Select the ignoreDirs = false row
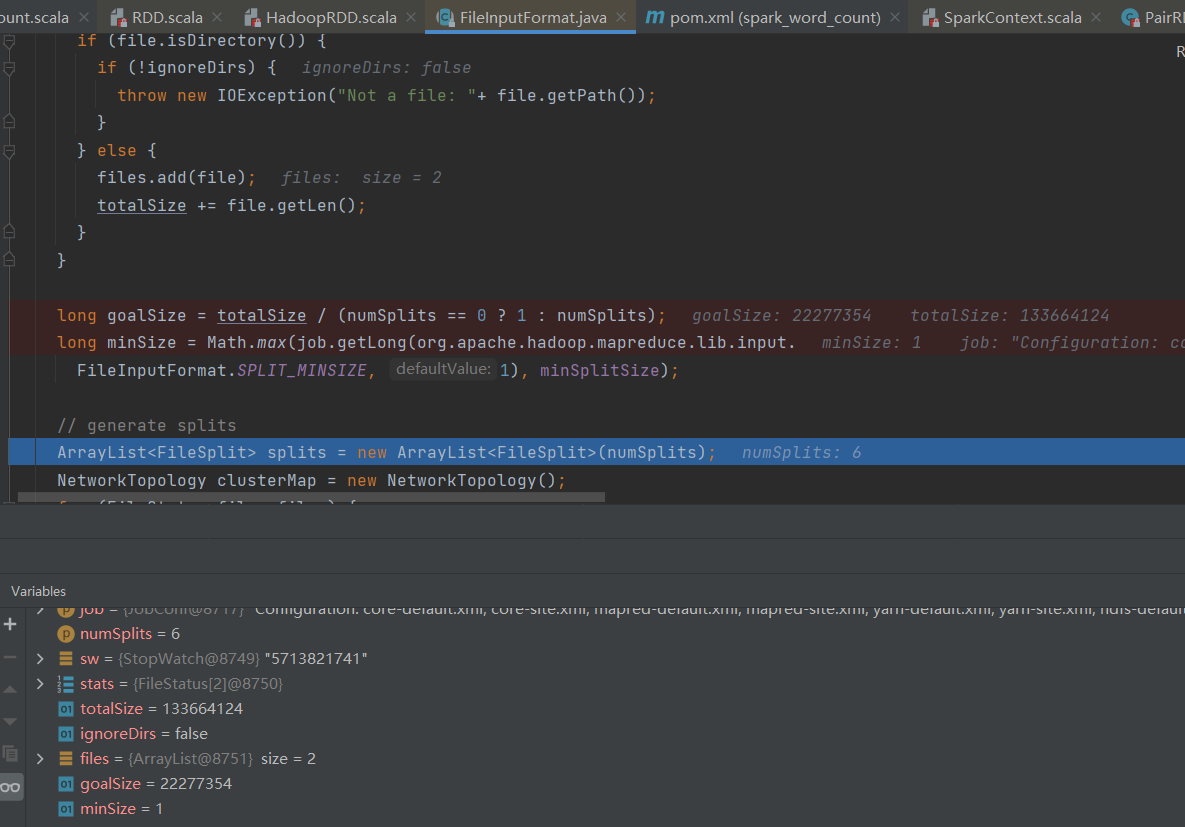The image size is (1185, 827). (x=605, y=733)
